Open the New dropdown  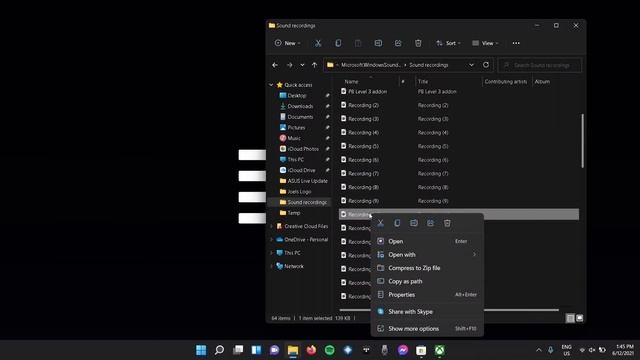click(x=287, y=43)
